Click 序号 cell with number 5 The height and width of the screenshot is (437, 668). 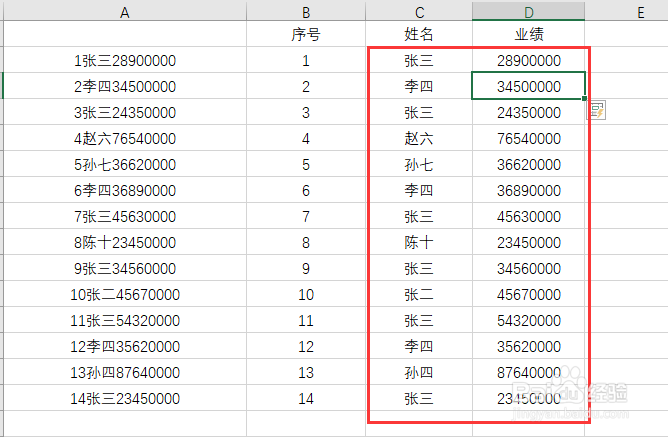coord(306,164)
